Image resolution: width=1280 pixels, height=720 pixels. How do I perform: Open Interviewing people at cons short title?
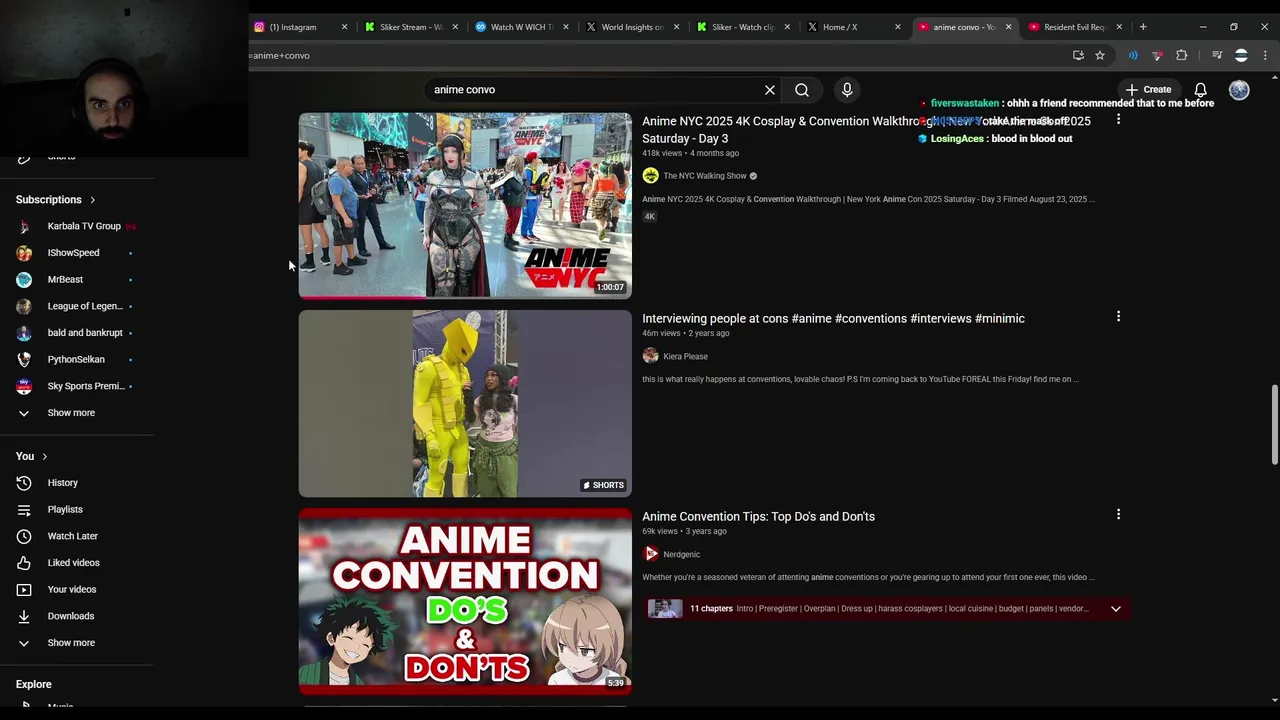tap(833, 318)
